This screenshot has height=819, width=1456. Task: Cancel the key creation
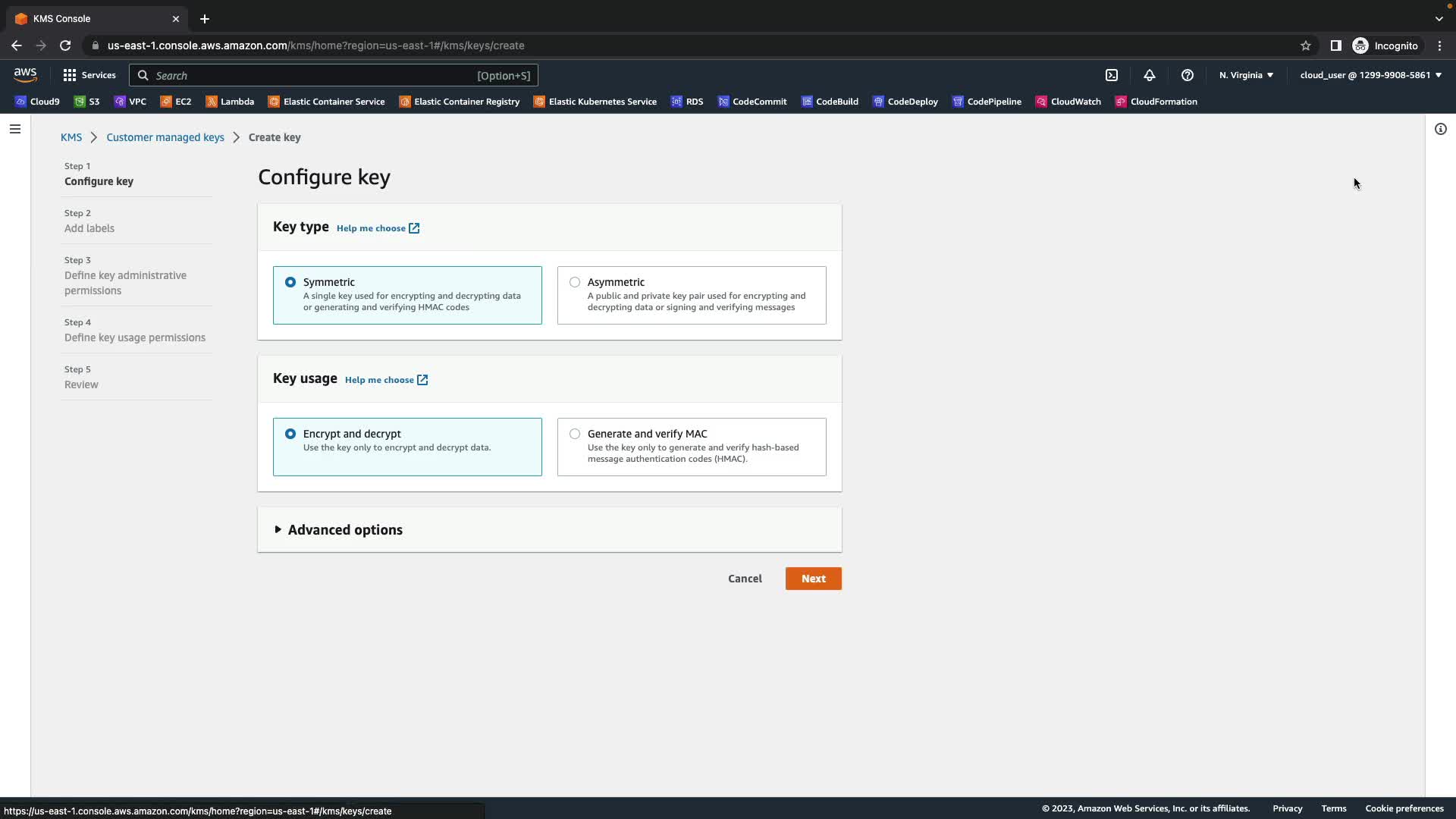745,579
